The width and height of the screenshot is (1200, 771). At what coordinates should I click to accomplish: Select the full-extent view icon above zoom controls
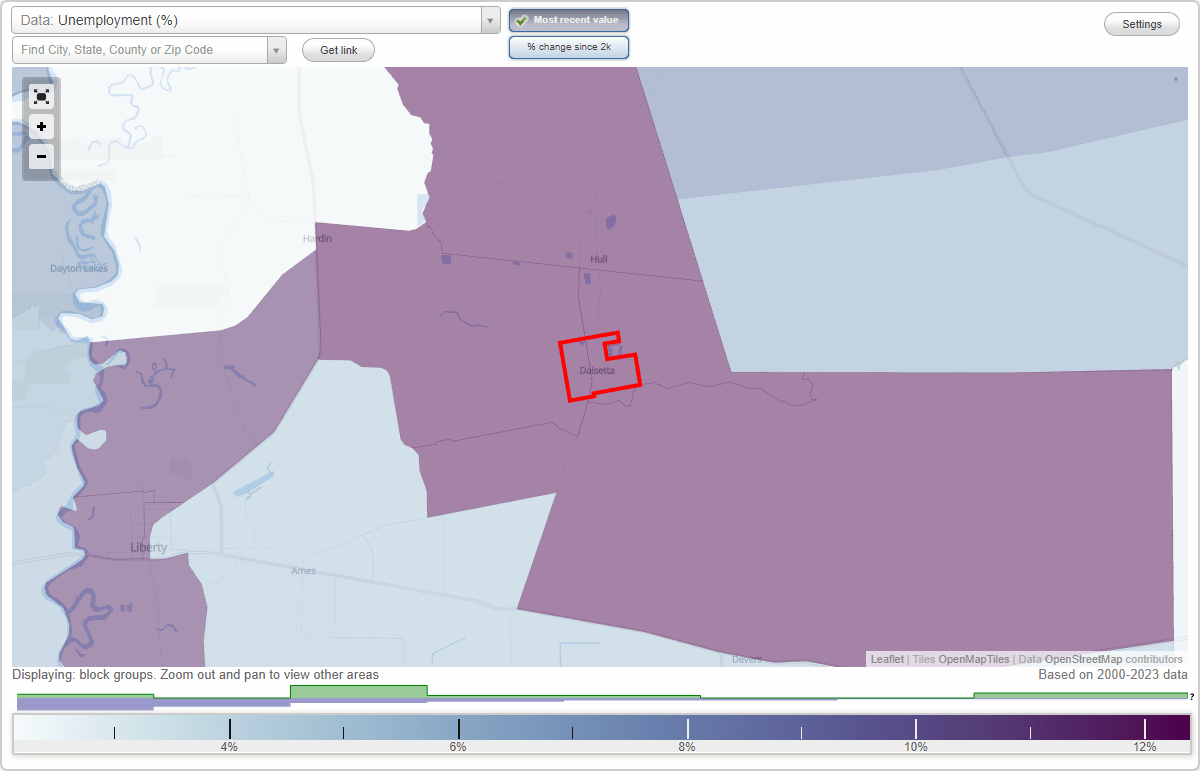tap(41, 96)
